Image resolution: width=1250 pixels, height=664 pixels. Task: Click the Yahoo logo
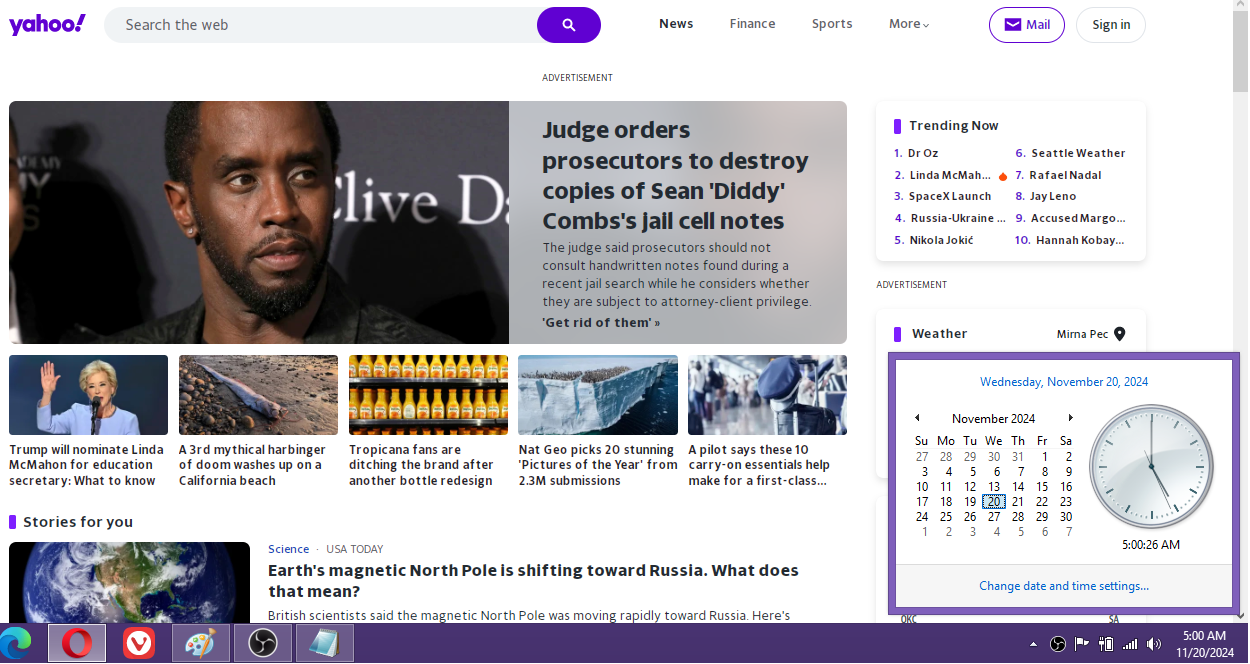[47, 25]
